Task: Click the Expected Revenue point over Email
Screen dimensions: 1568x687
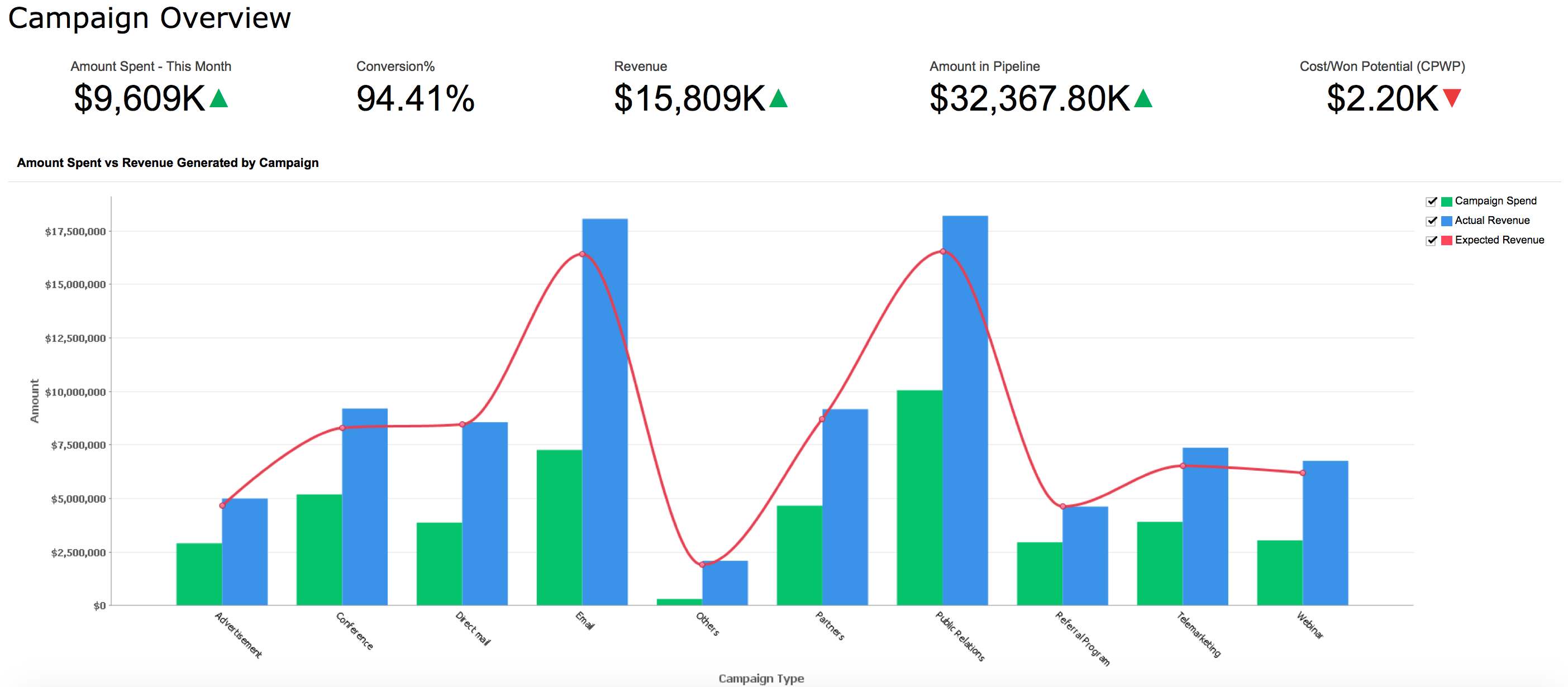Action: pyautogui.click(x=582, y=254)
